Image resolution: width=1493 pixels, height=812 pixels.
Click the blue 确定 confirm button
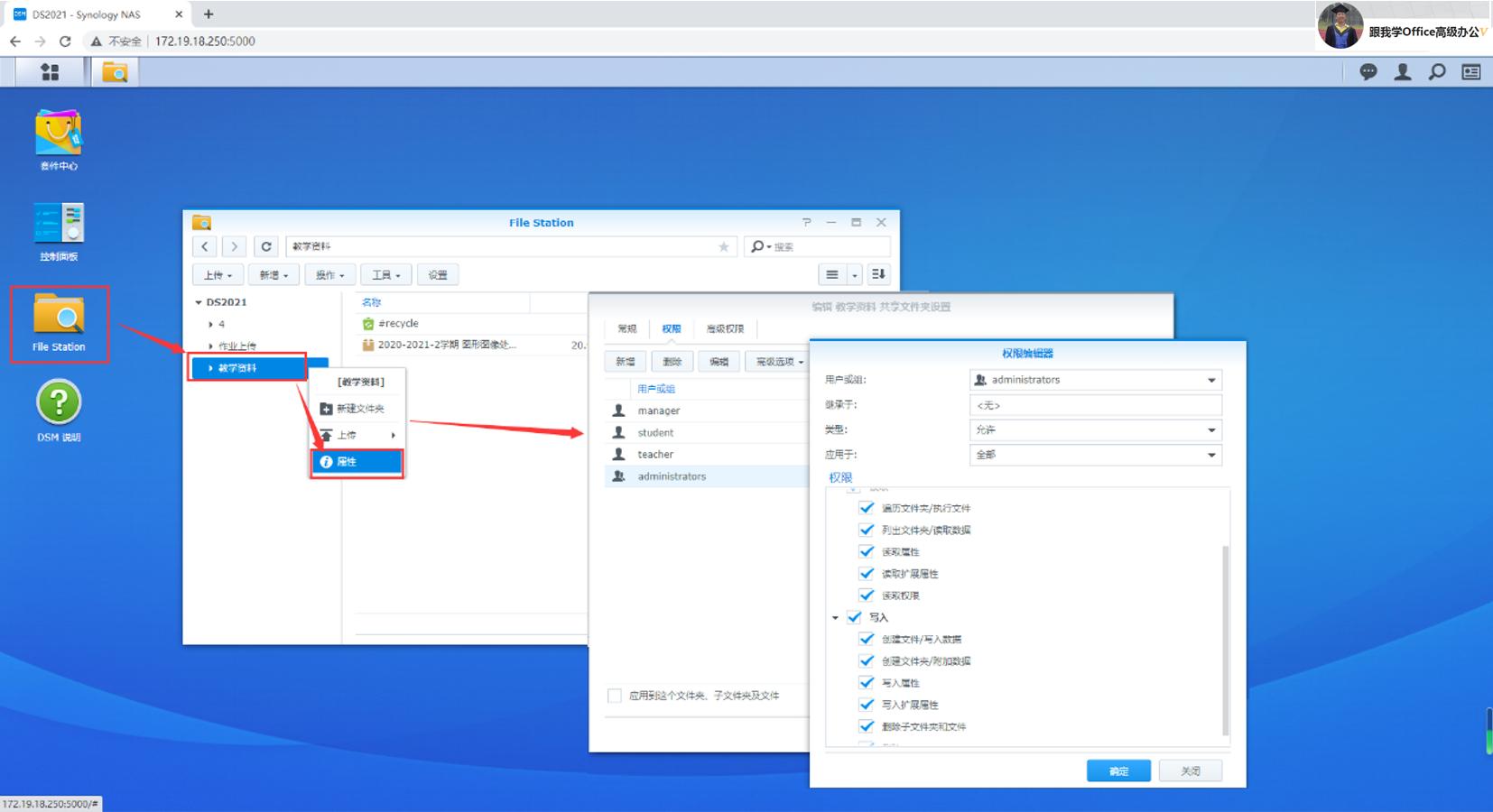[1118, 770]
